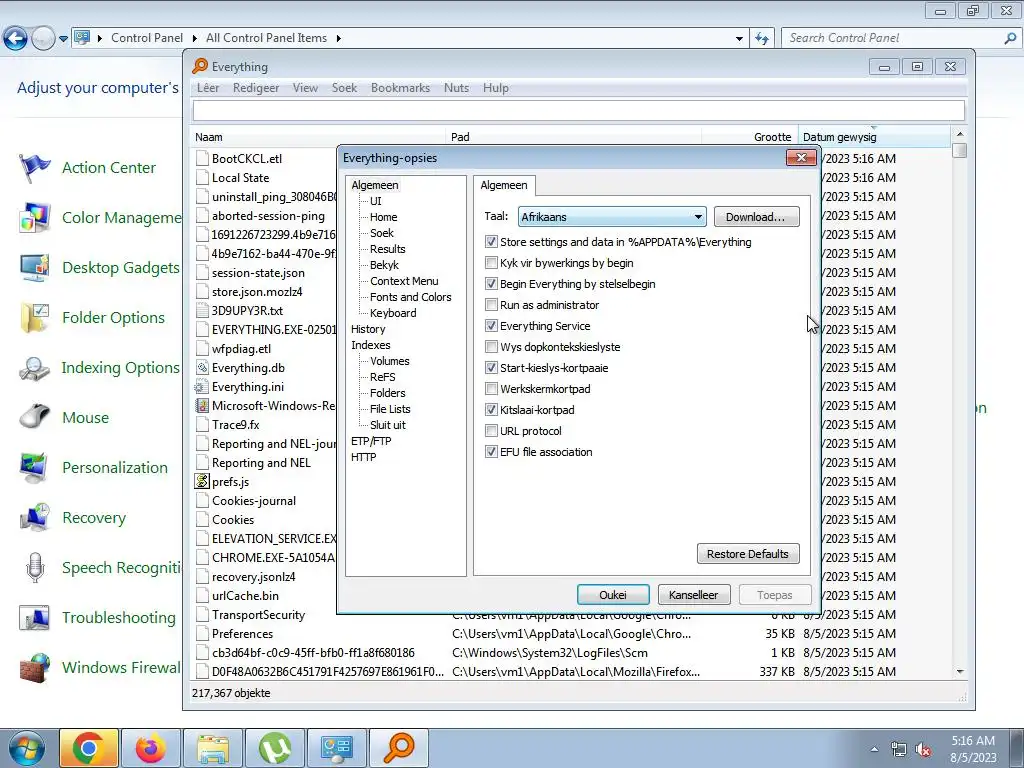Open uTorrent from the taskbar

(274, 748)
